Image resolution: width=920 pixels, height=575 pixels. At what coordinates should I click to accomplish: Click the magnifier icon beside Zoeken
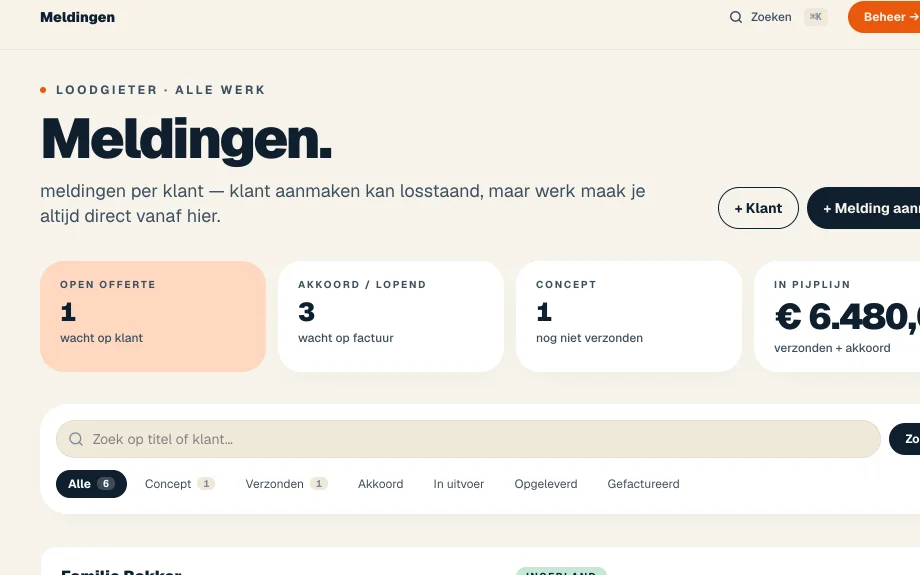736,17
